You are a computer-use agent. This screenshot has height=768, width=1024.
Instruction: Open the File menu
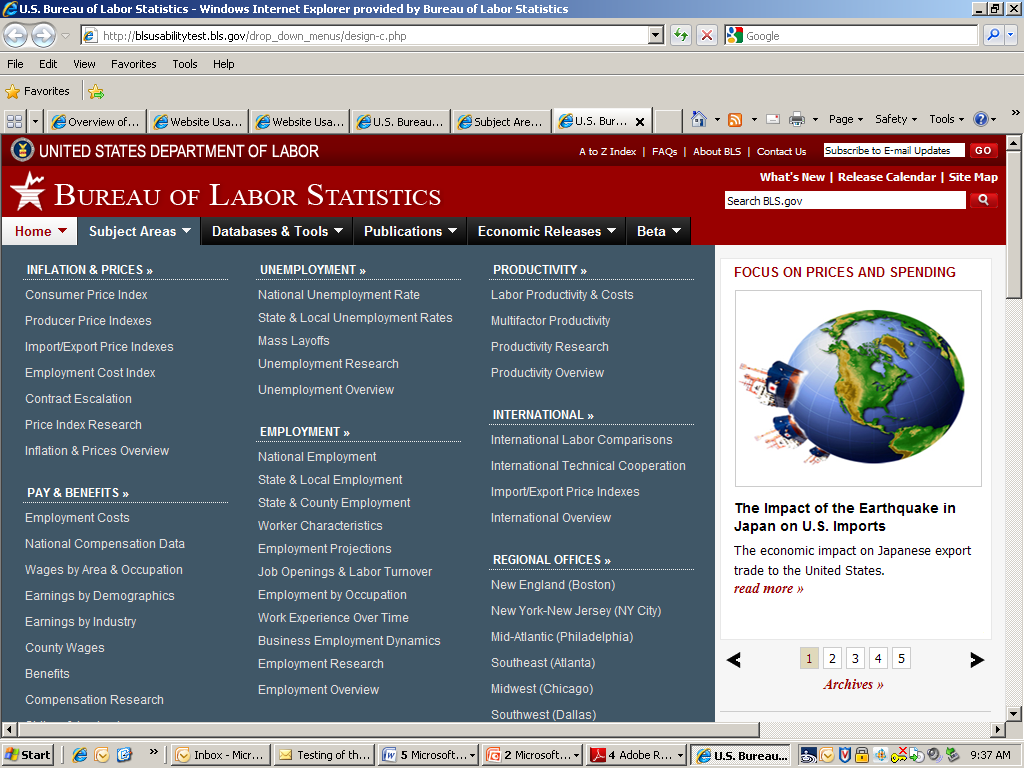(15, 64)
